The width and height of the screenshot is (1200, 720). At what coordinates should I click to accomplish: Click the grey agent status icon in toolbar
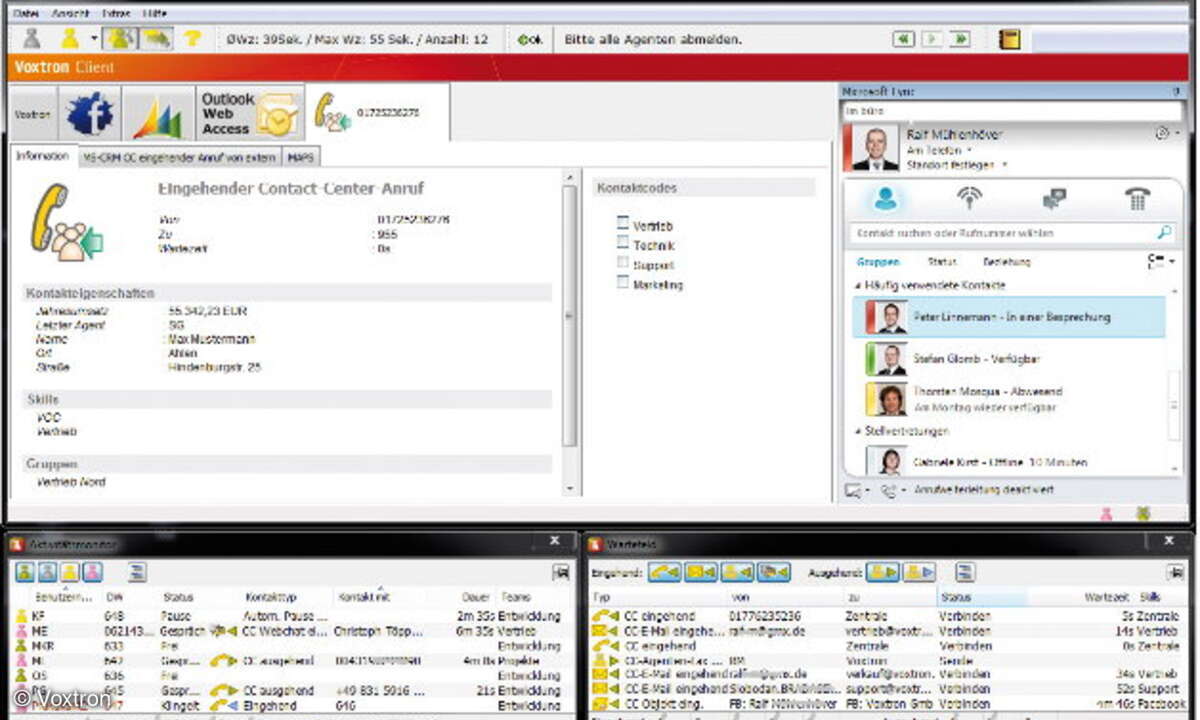point(32,39)
